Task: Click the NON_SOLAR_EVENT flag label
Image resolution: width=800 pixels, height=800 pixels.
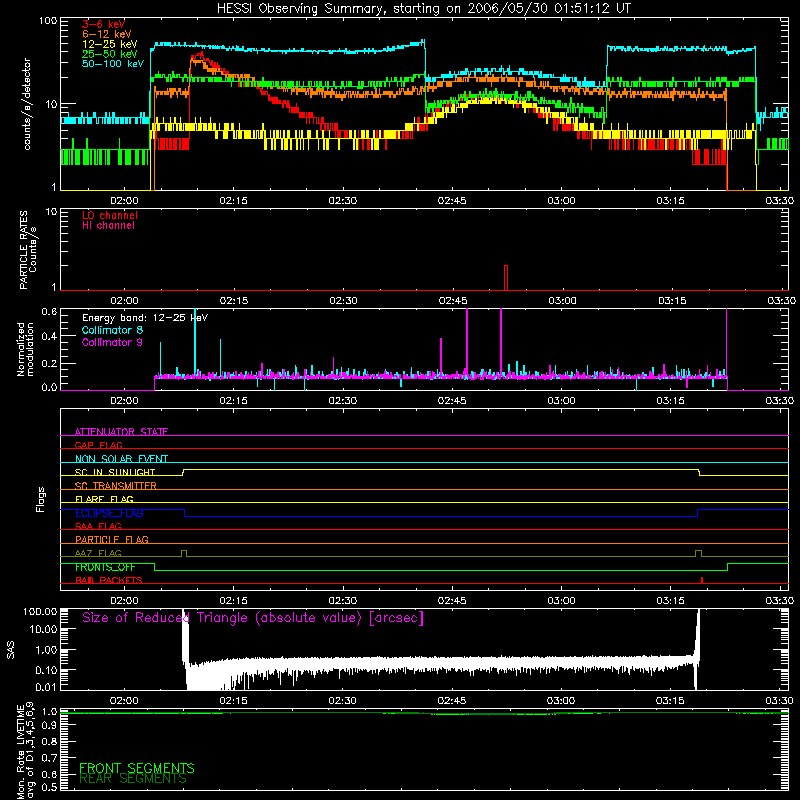Action: pos(121,459)
